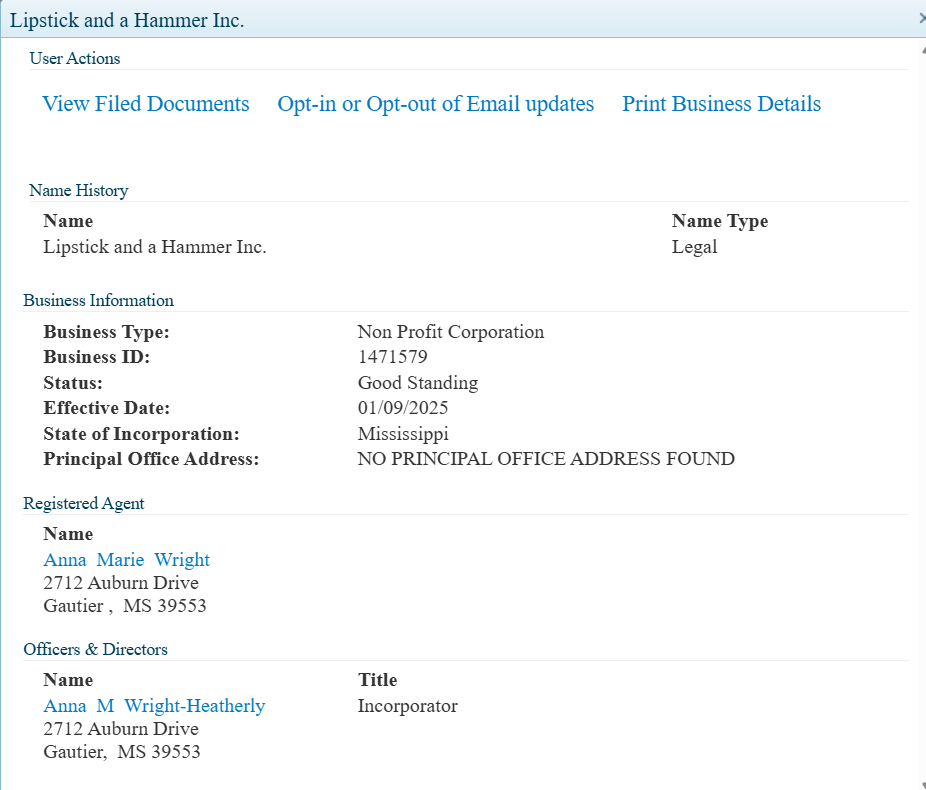The image size is (926, 790).
Task: Open registered agent Anna Marie Wright link
Action: [x=127, y=560]
